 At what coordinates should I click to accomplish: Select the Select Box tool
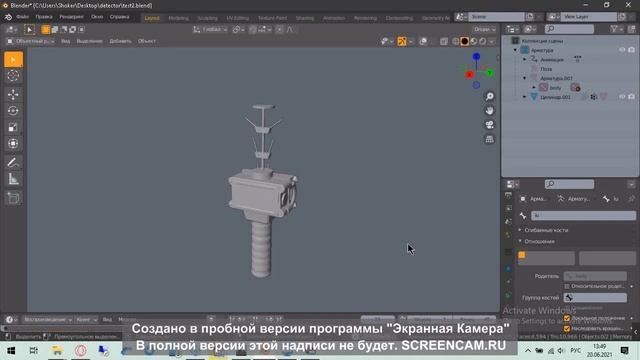(x=13, y=60)
